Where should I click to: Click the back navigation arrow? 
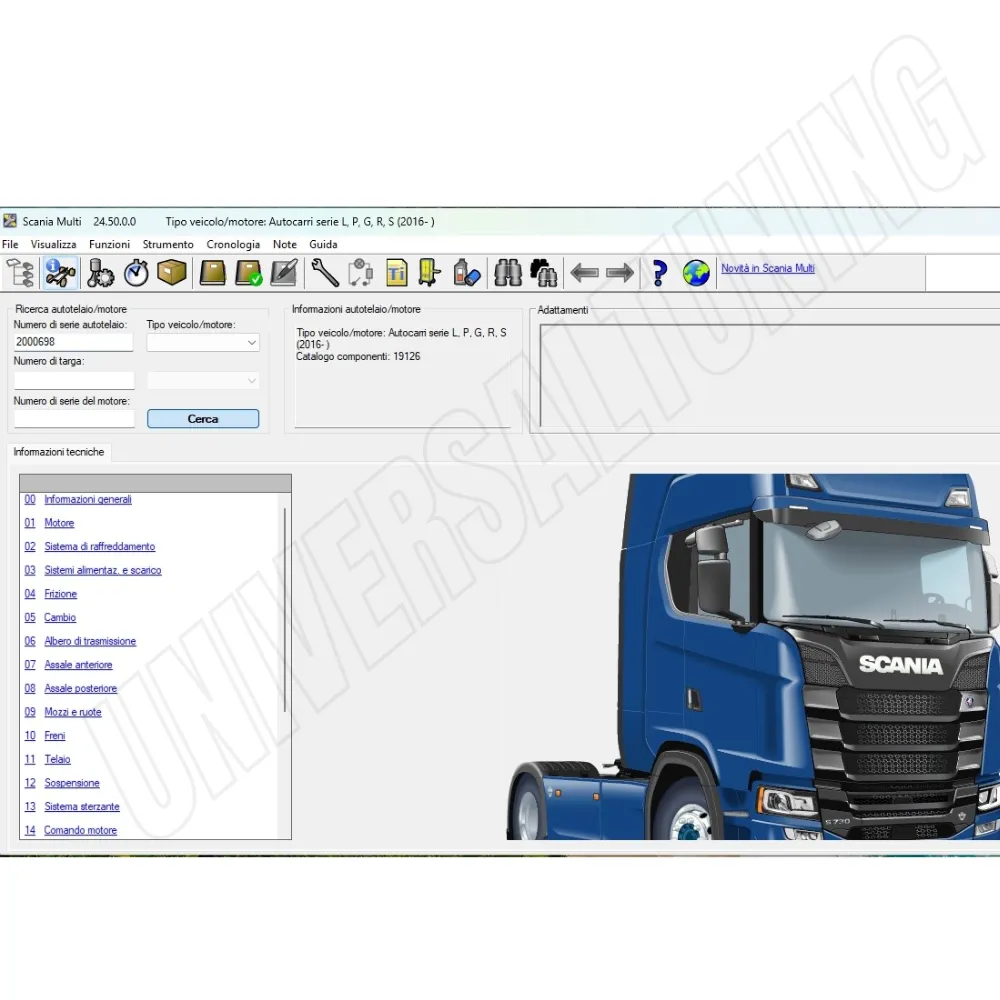585,272
